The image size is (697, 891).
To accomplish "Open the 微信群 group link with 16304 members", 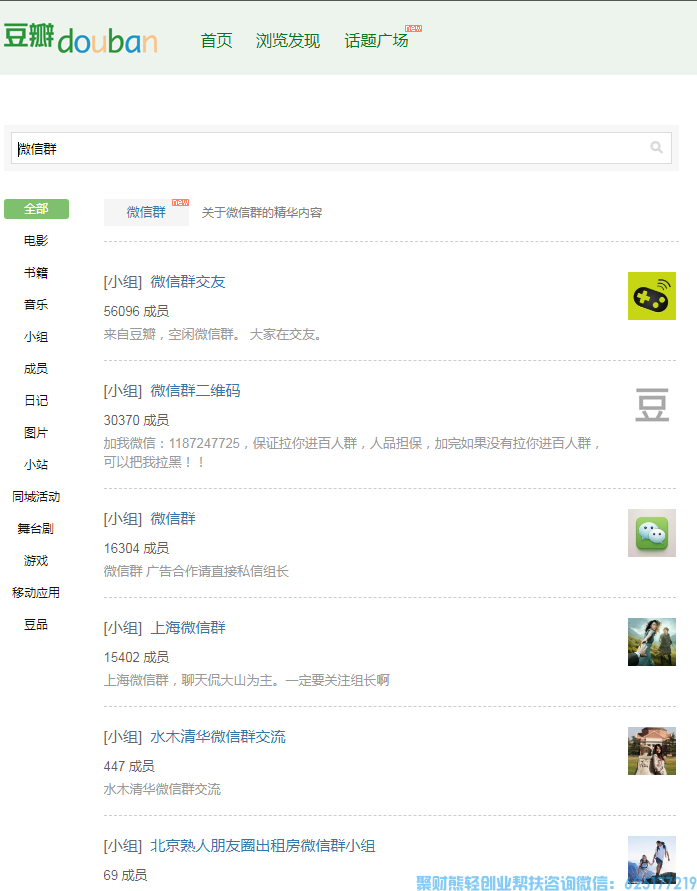I will coord(173,519).
